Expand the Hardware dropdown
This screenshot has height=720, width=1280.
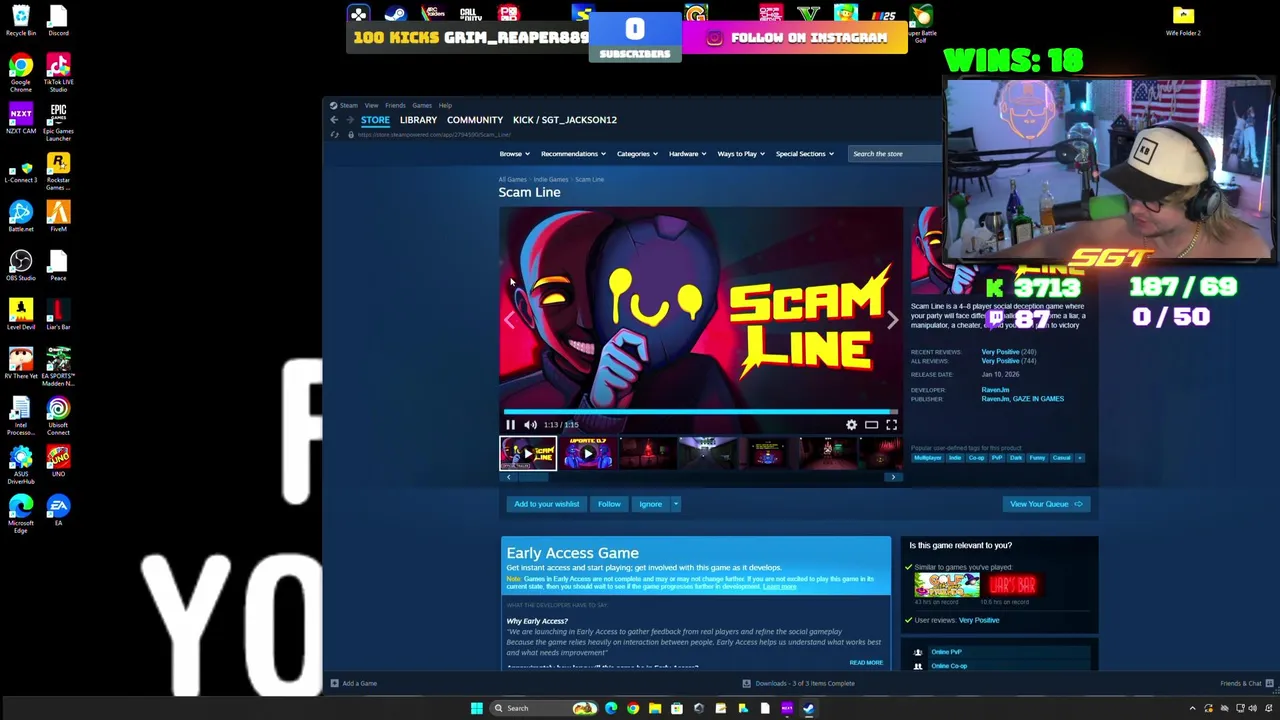point(688,154)
